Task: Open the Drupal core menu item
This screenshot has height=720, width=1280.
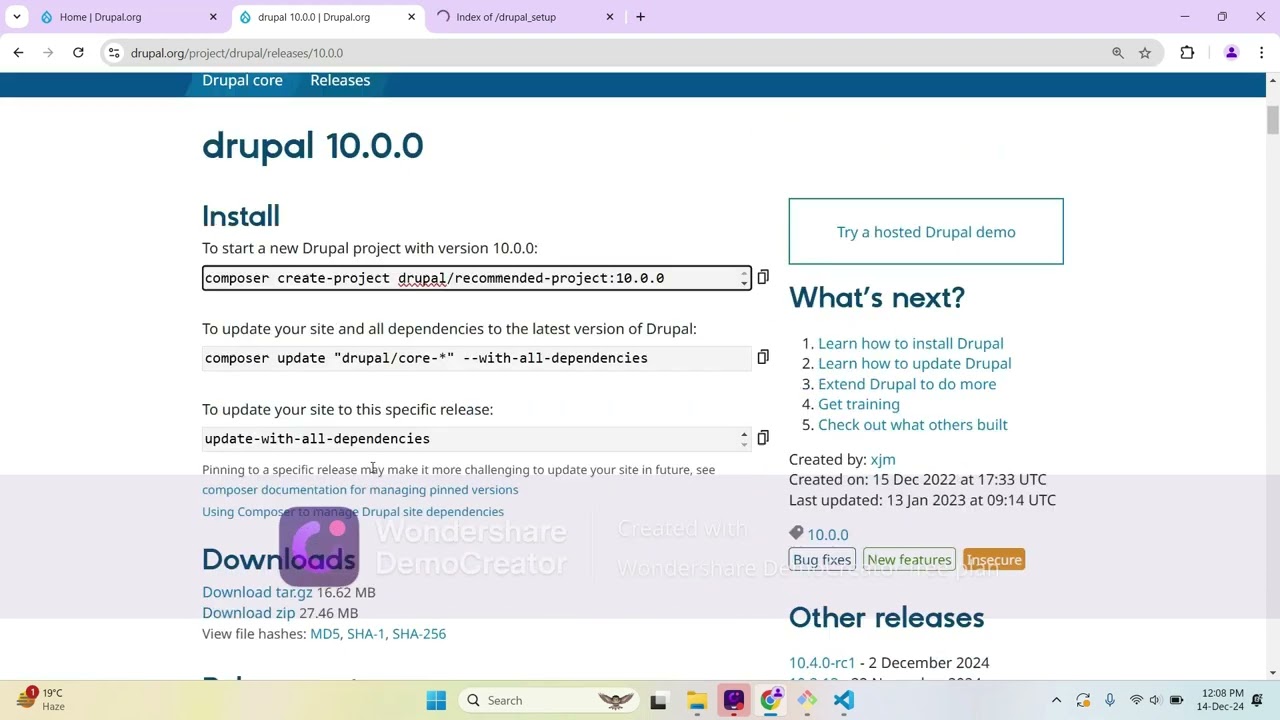Action: [x=242, y=80]
